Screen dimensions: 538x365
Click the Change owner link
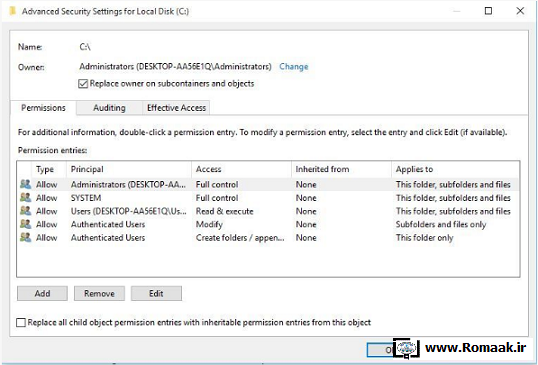pos(294,67)
